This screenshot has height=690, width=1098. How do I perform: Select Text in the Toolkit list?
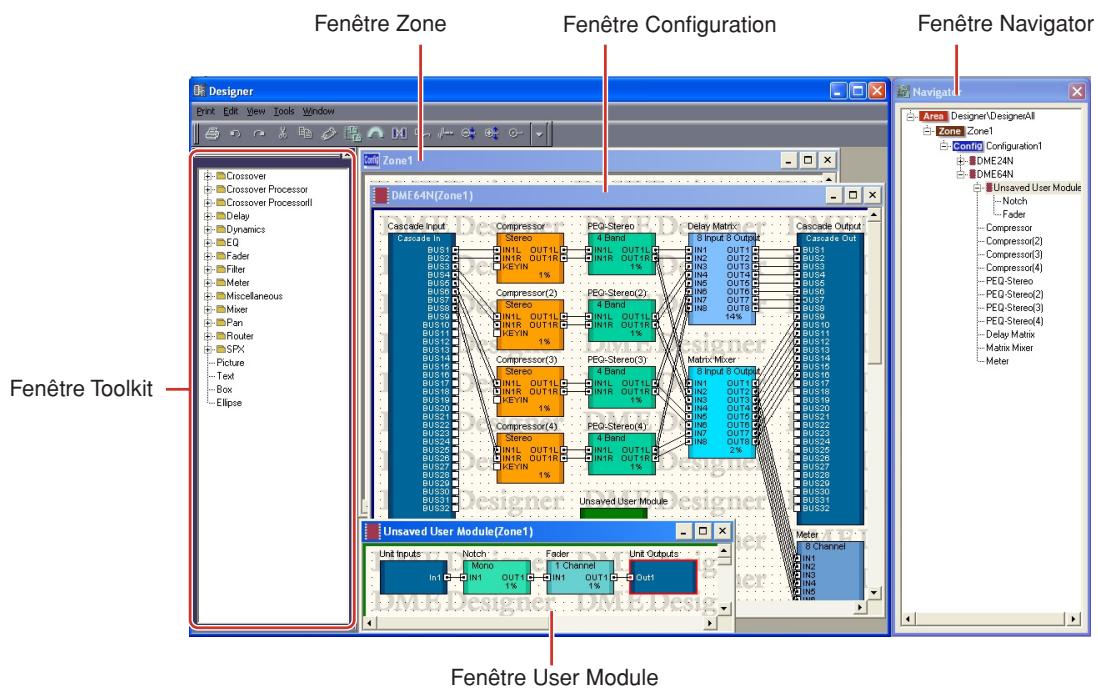pos(225,375)
